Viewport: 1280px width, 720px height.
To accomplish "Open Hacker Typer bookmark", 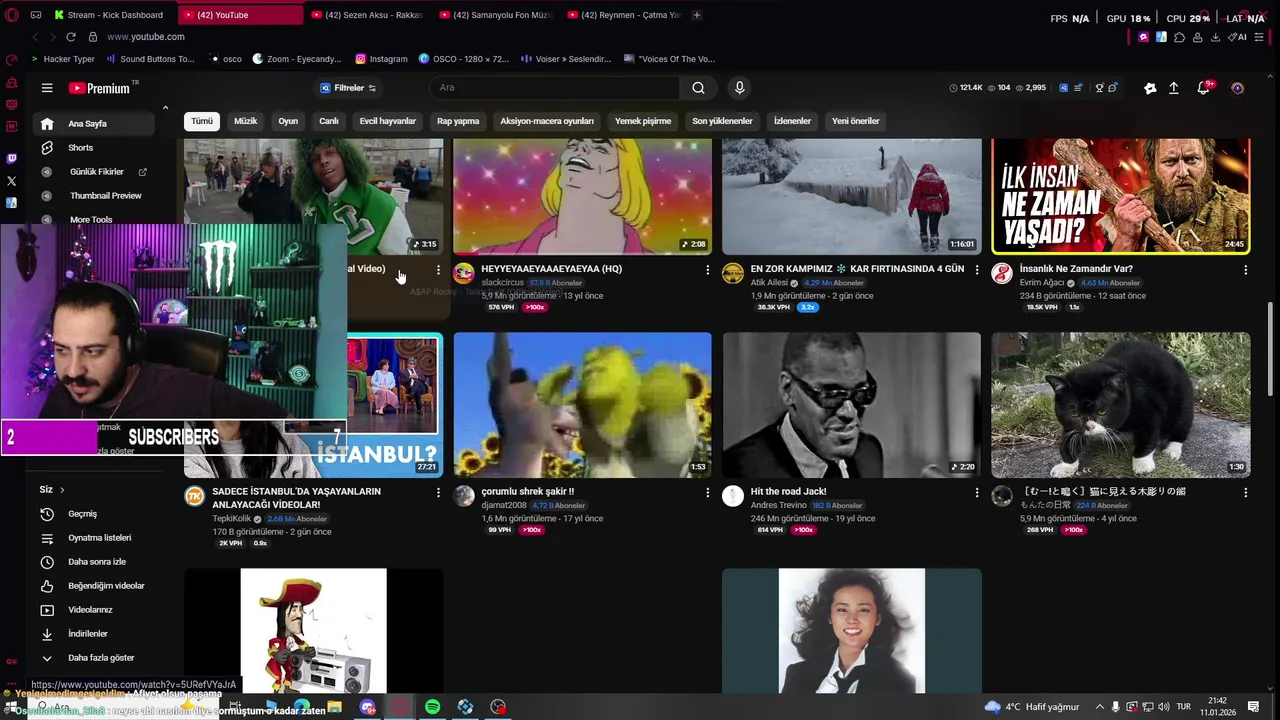I will click(x=62, y=59).
